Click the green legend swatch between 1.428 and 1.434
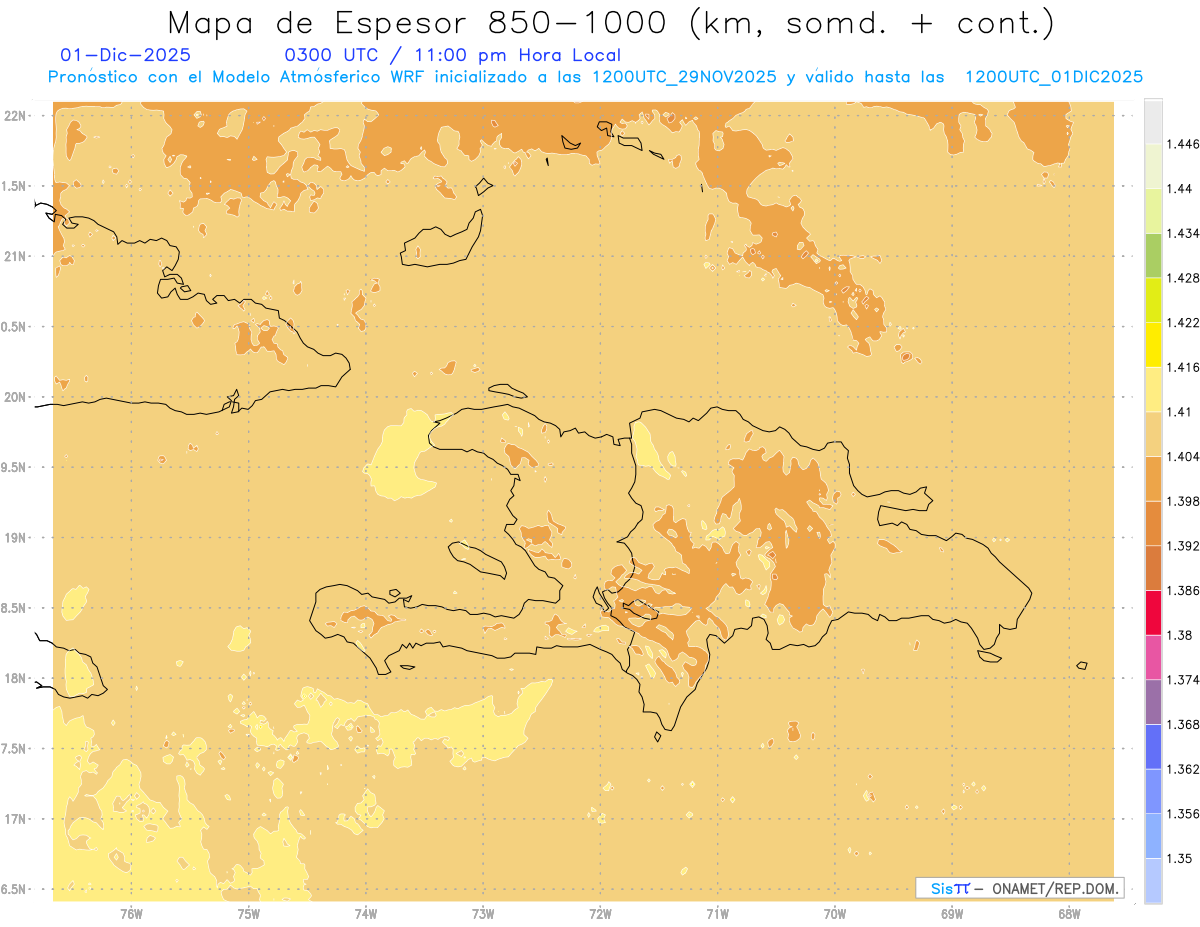Image resolution: width=1200 pixels, height=927 pixels. [x=1153, y=255]
